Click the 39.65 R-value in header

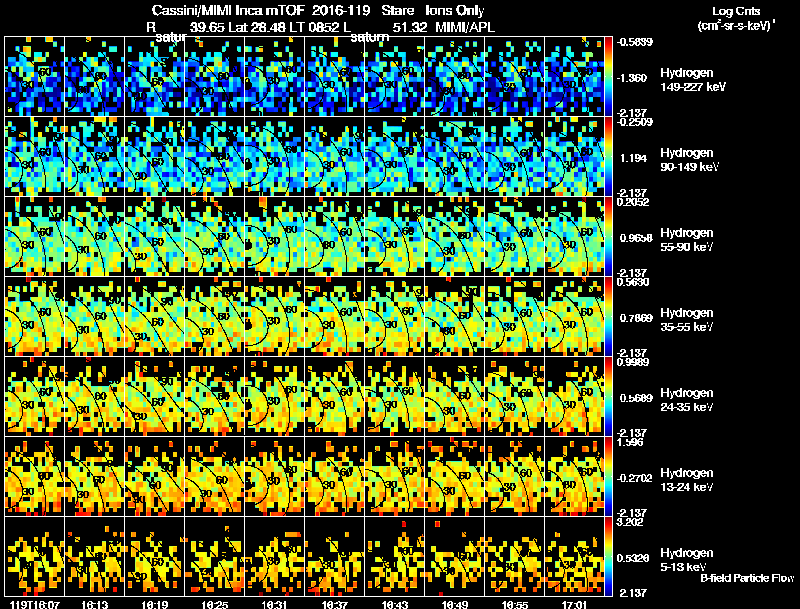(x=207, y=27)
